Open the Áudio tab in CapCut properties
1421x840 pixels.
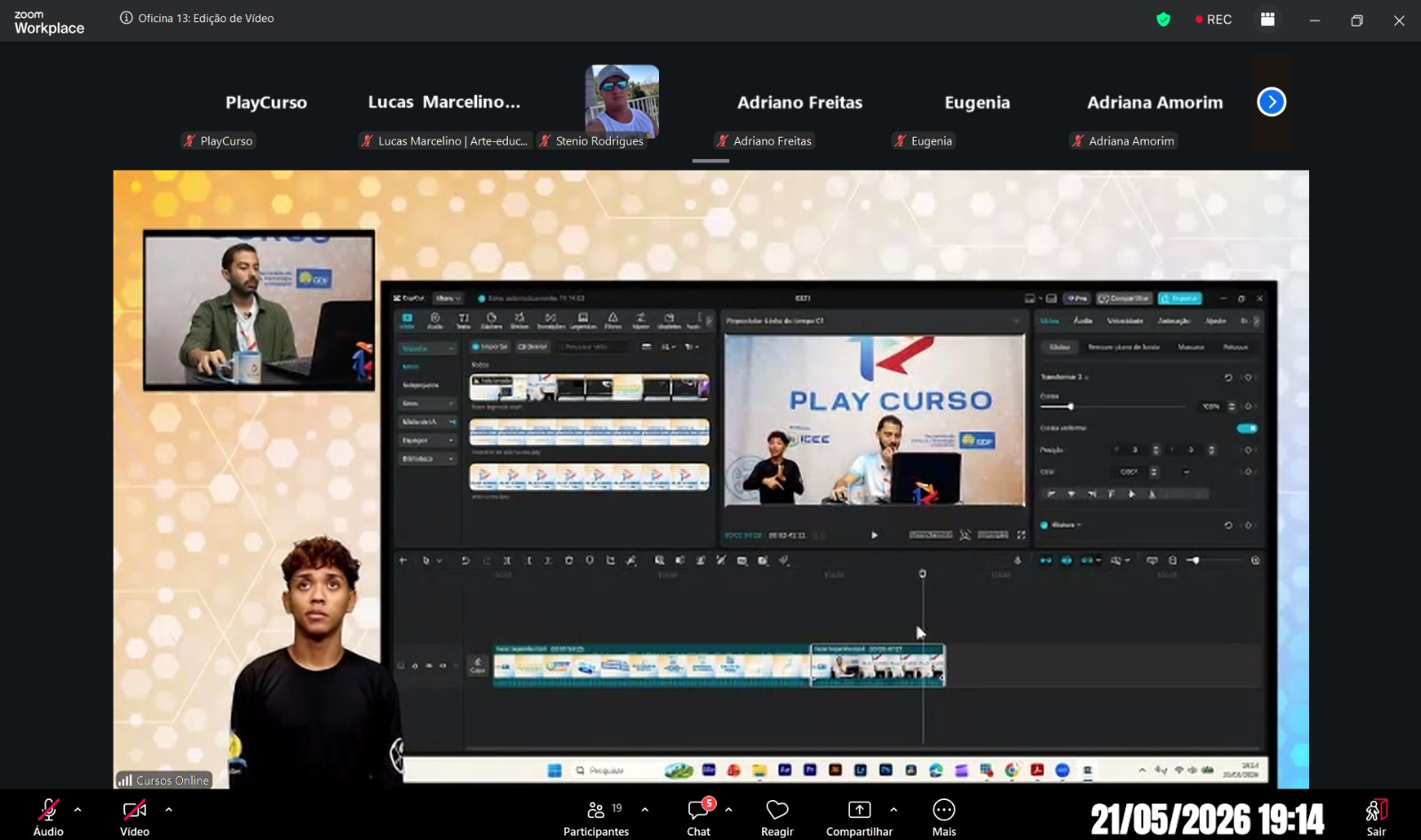point(1084,321)
